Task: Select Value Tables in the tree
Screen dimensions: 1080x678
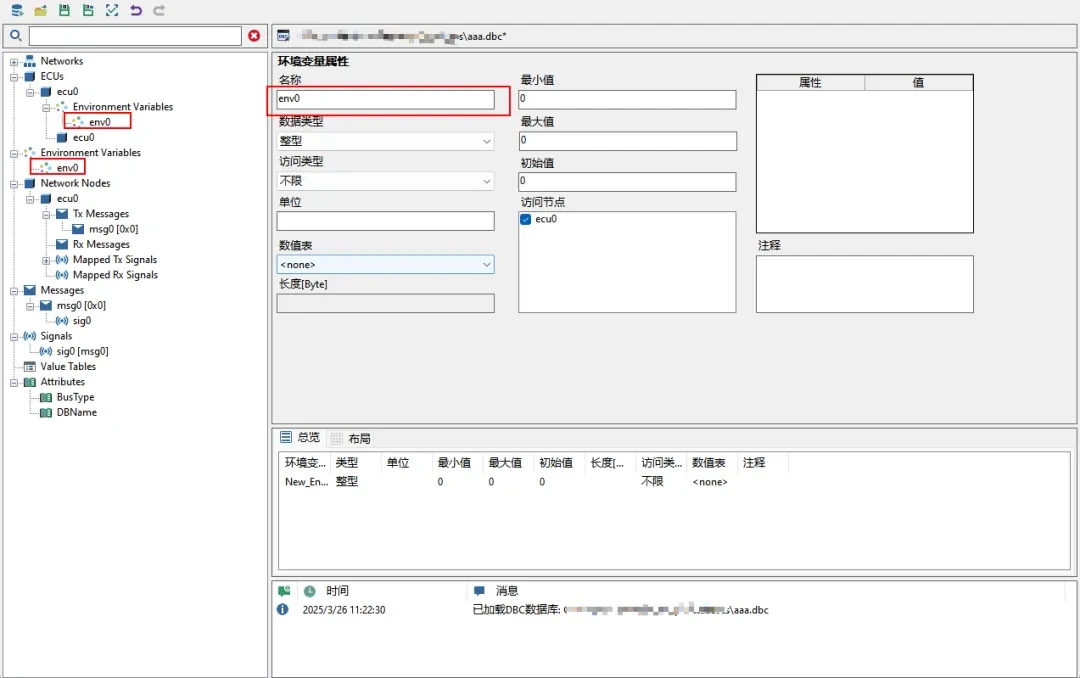Action: tap(68, 367)
